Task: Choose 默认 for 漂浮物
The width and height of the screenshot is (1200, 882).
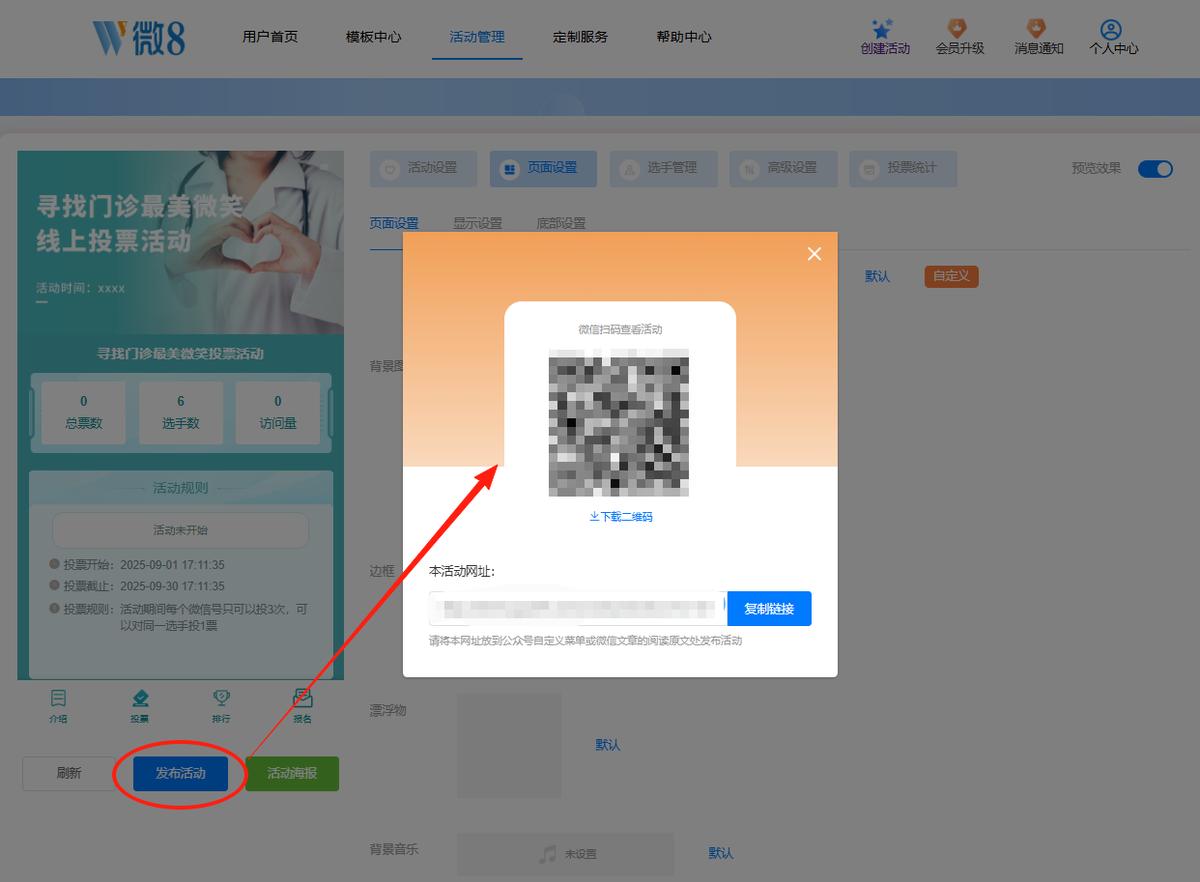Action: click(x=608, y=745)
